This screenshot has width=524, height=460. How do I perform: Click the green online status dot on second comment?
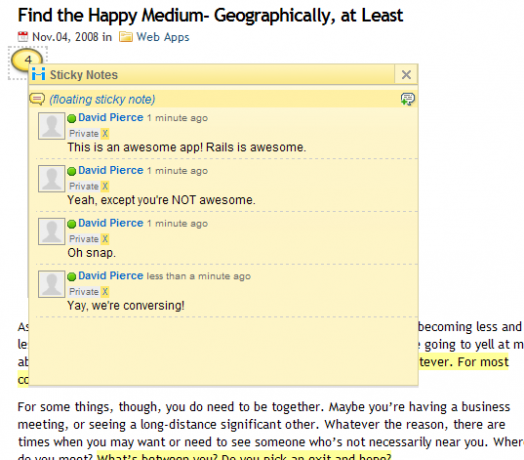click(72, 171)
